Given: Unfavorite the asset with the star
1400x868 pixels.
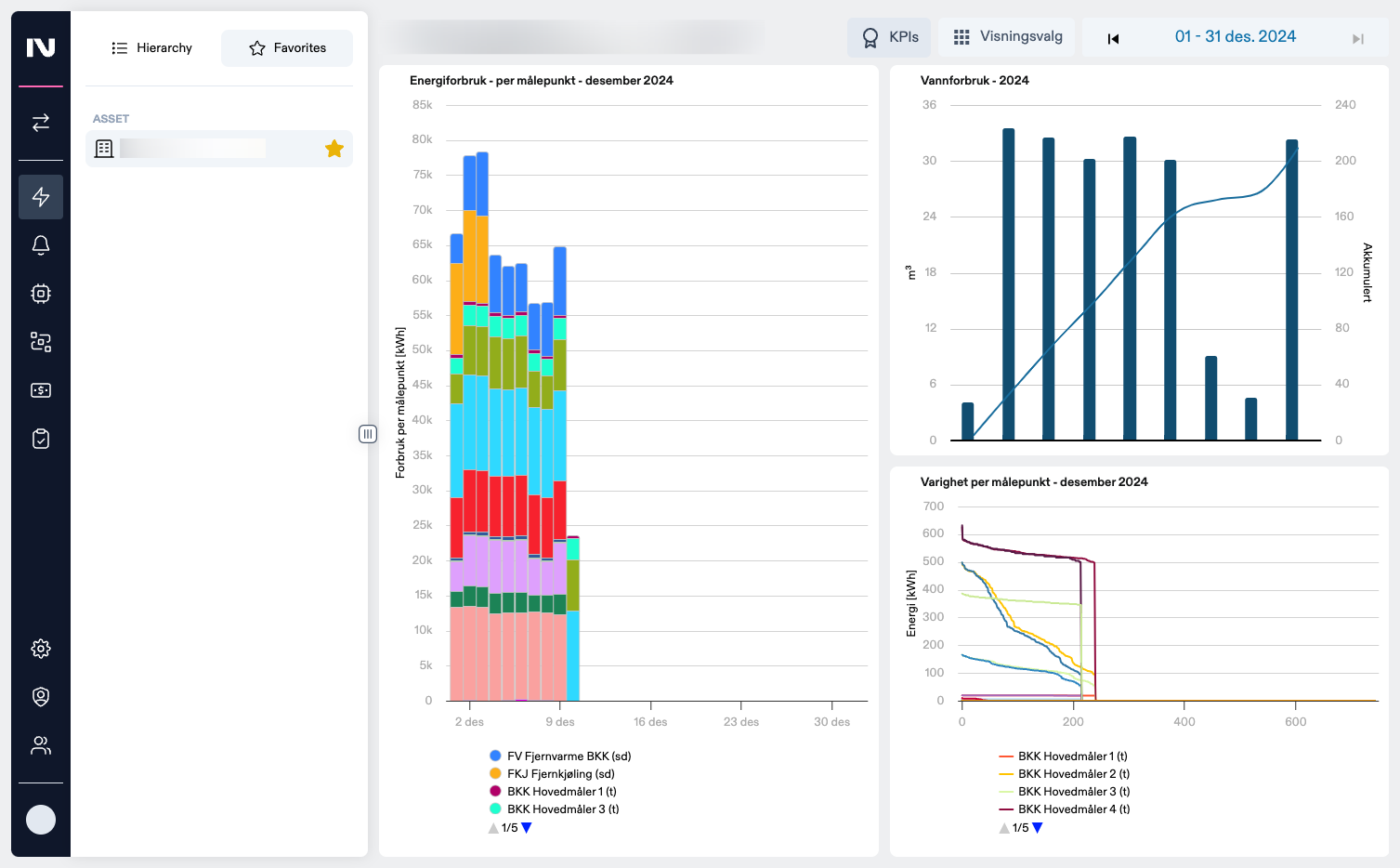Looking at the screenshot, I should (x=334, y=149).
